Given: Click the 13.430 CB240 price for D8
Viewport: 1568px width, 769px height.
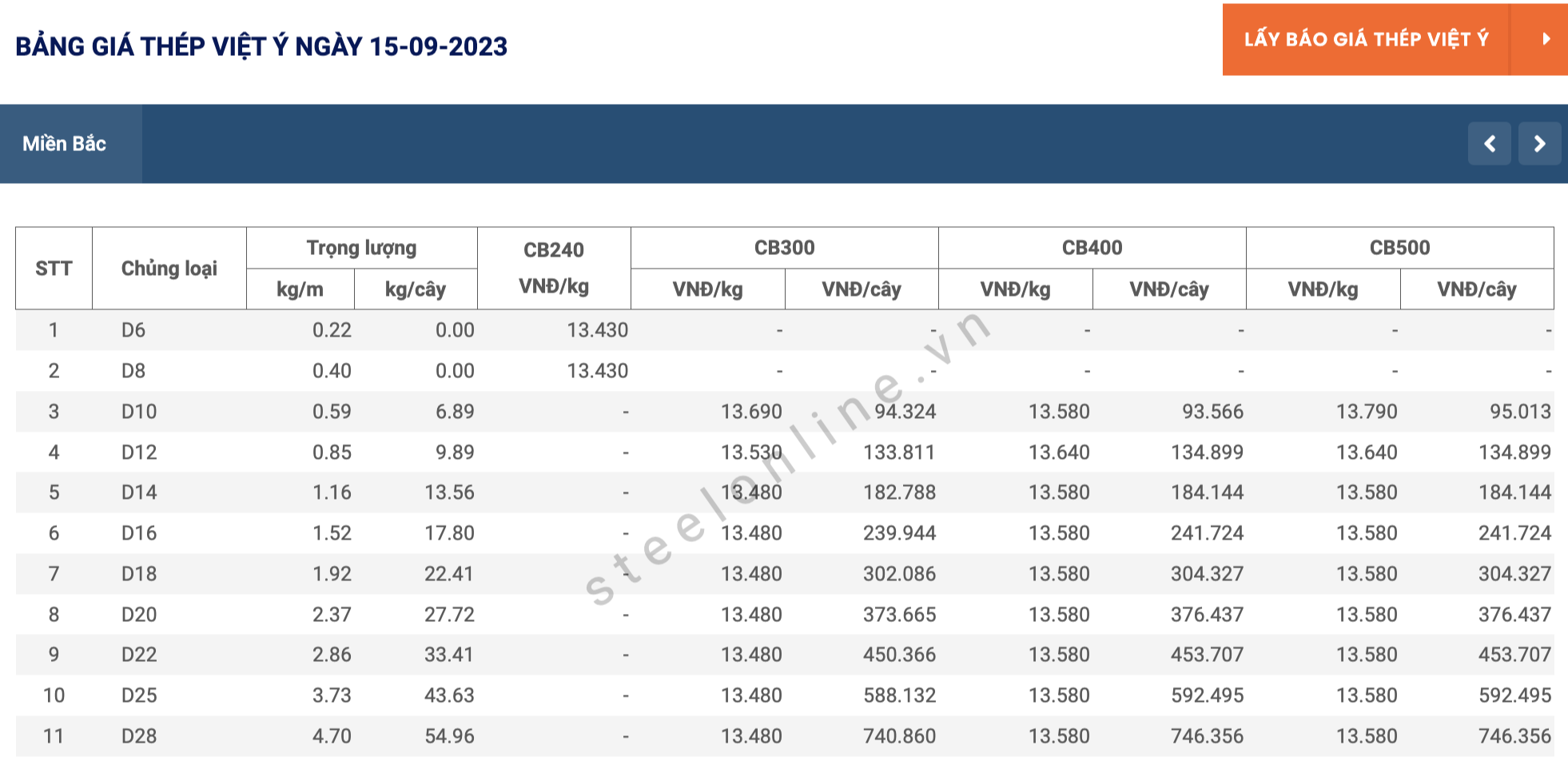Looking at the screenshot, I should coord(598,371).
